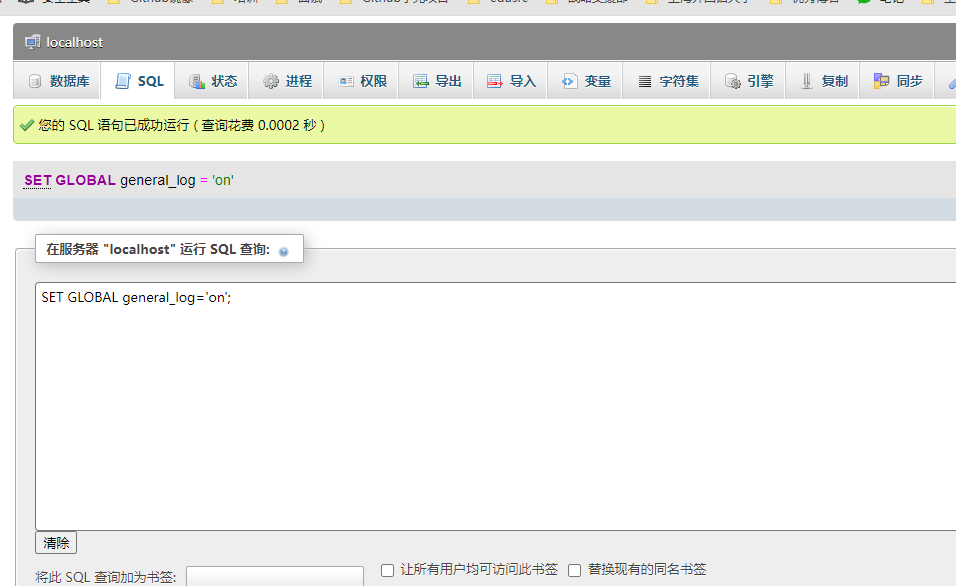The width and height of the screenshot is (956, 586).
Task: Open the 状态 status tab icon
Action: tap(196, 81)
